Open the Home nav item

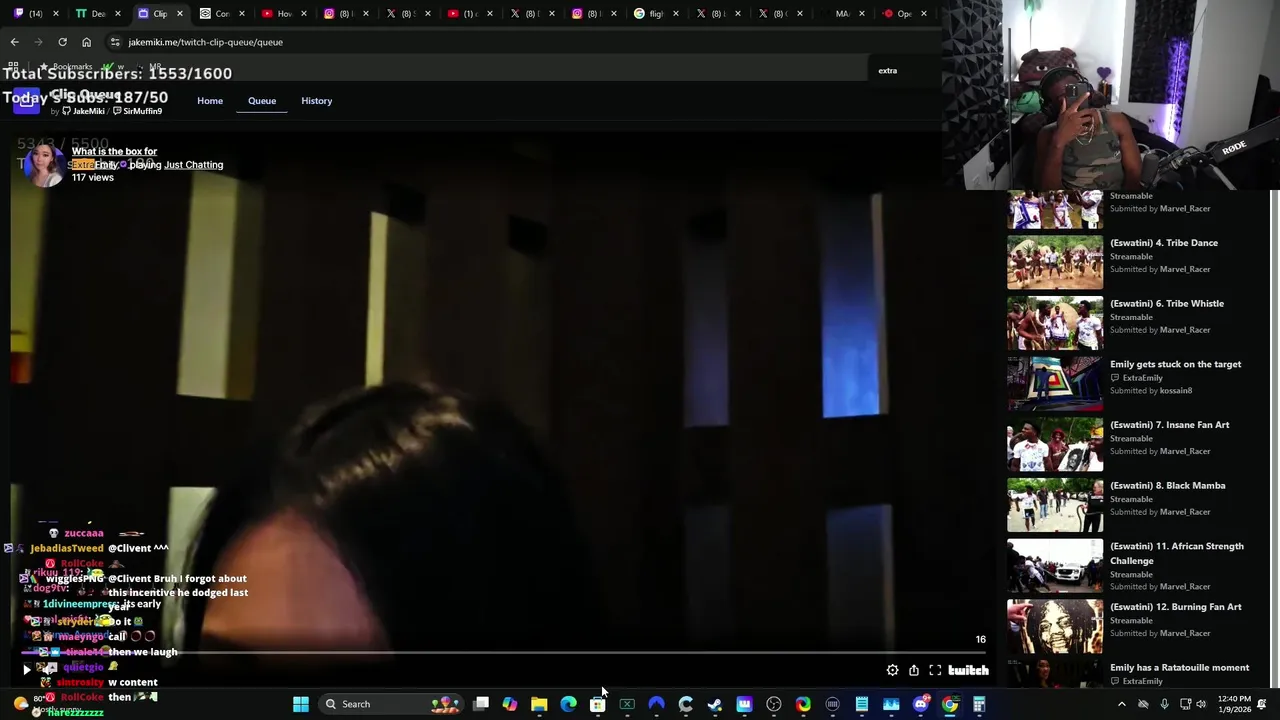point(210,101)
